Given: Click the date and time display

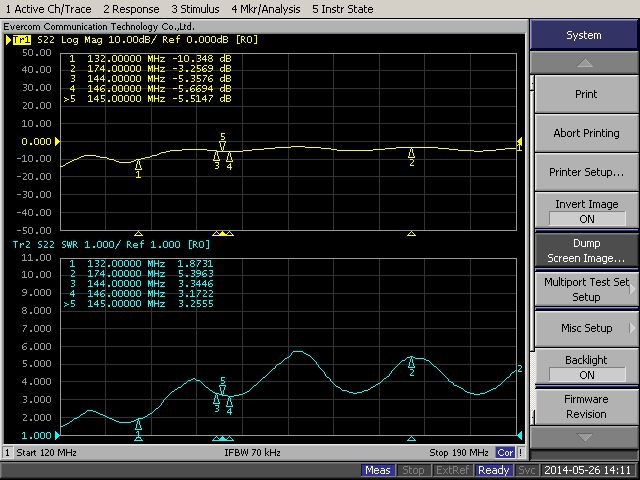Looking at the screenshot, I should tap(588, 470).
